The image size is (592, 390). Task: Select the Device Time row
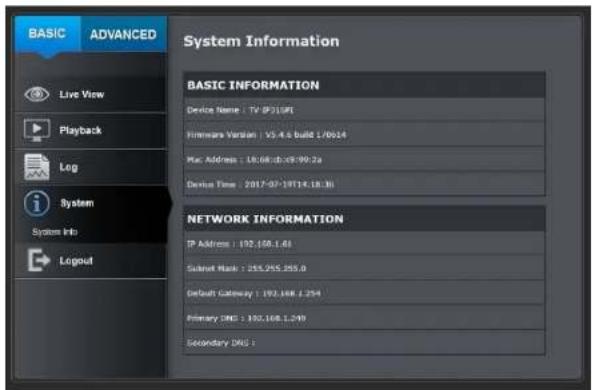(x=364, y=184)
